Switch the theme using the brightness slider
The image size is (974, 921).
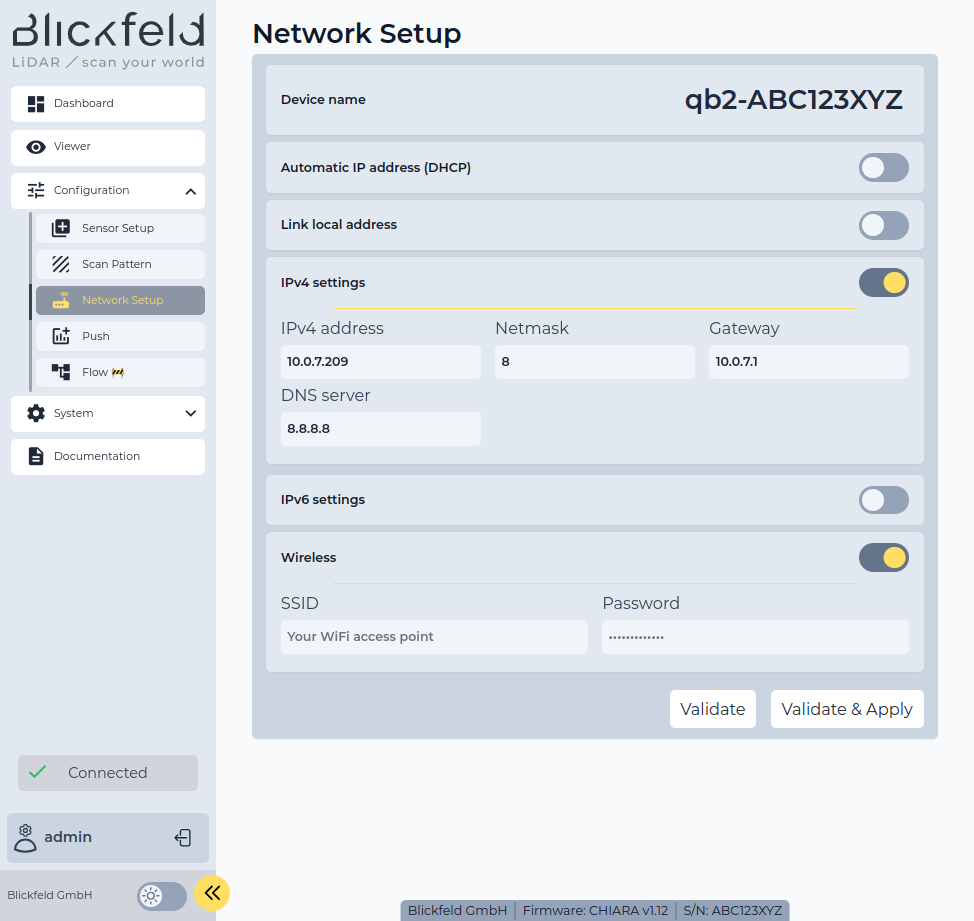pos(161,894)
